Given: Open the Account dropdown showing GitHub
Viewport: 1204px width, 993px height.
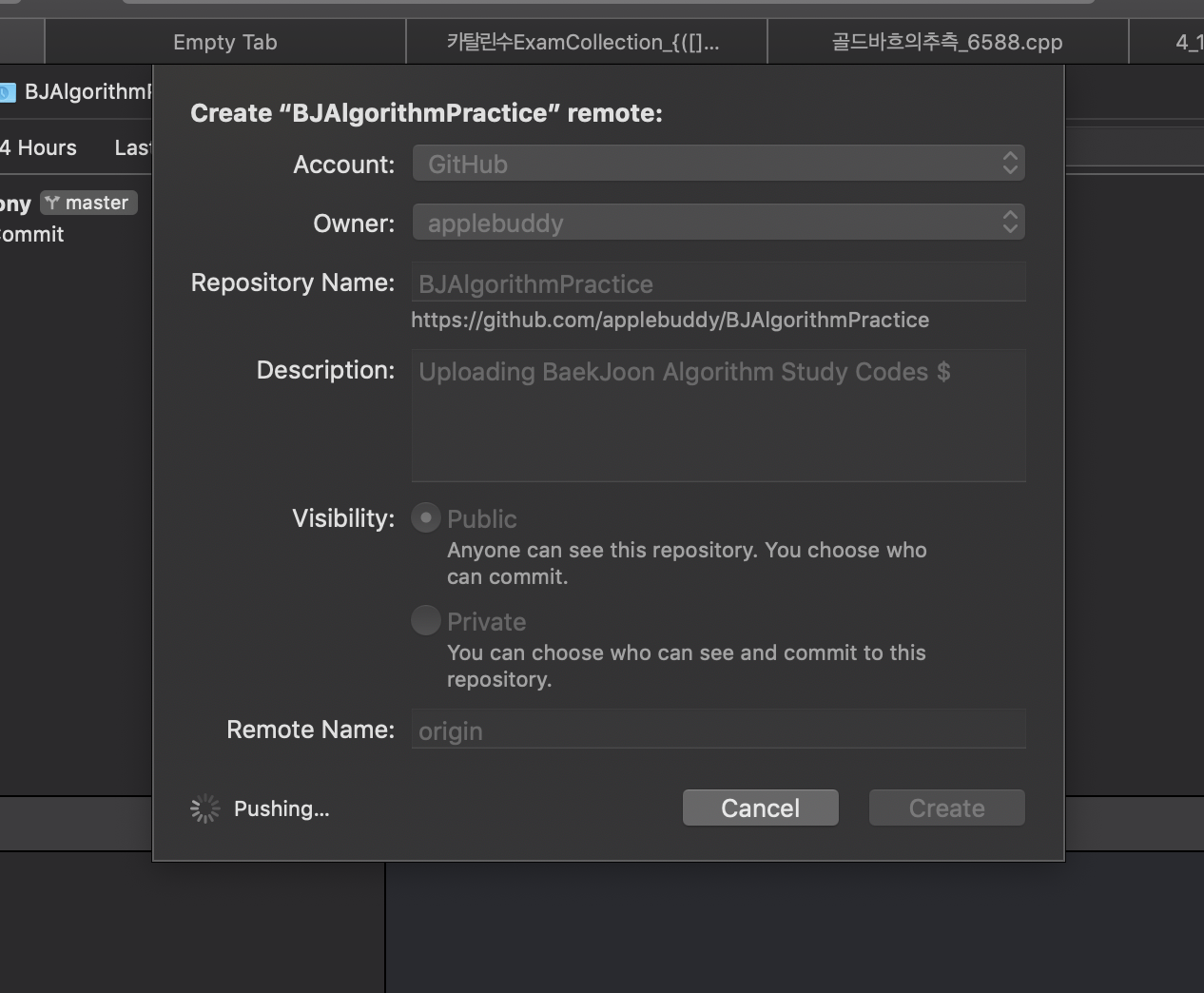Looking at the screenshot, I should [x=718, y=164].
